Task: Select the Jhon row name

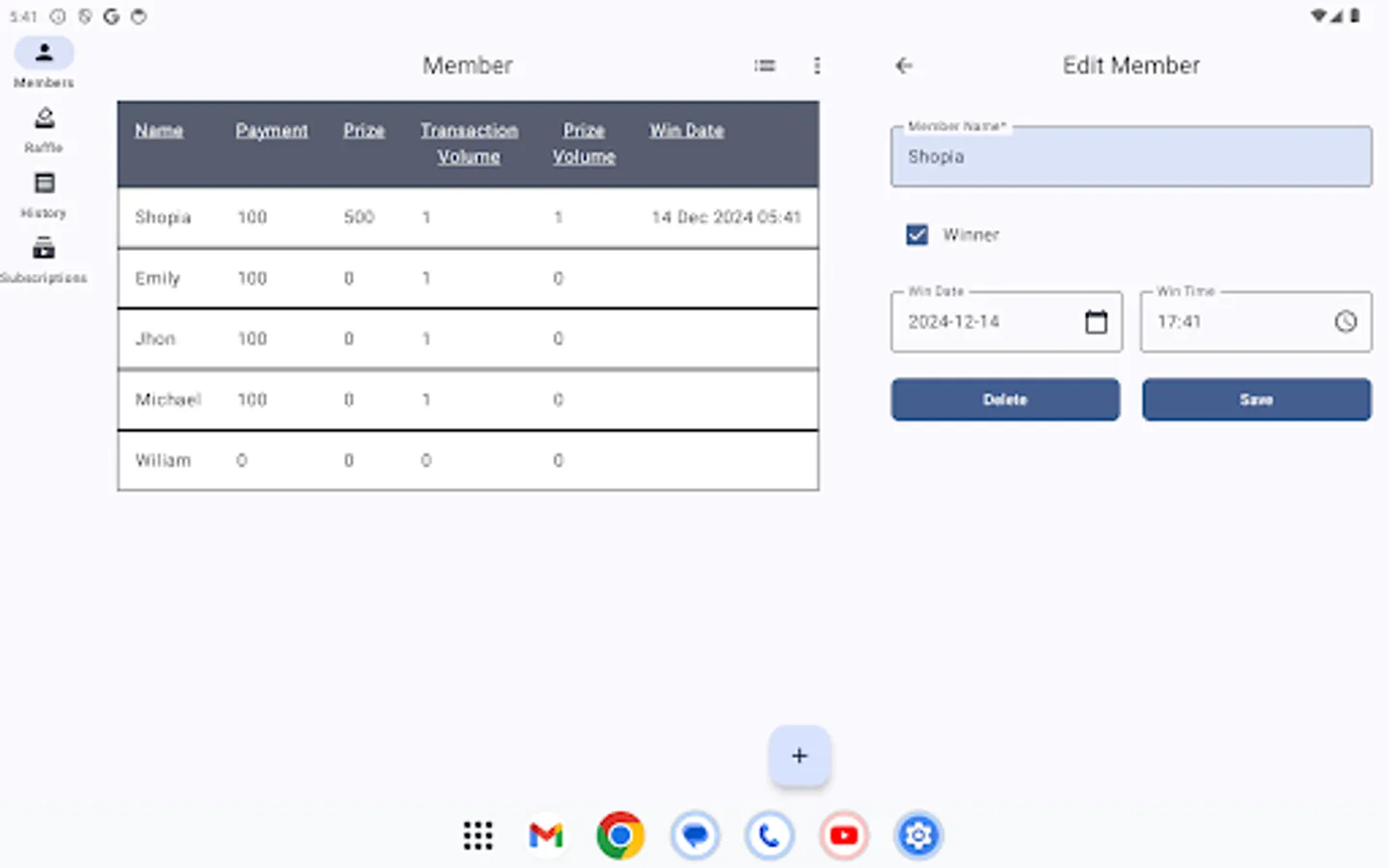Action: [x=155, y=339]
